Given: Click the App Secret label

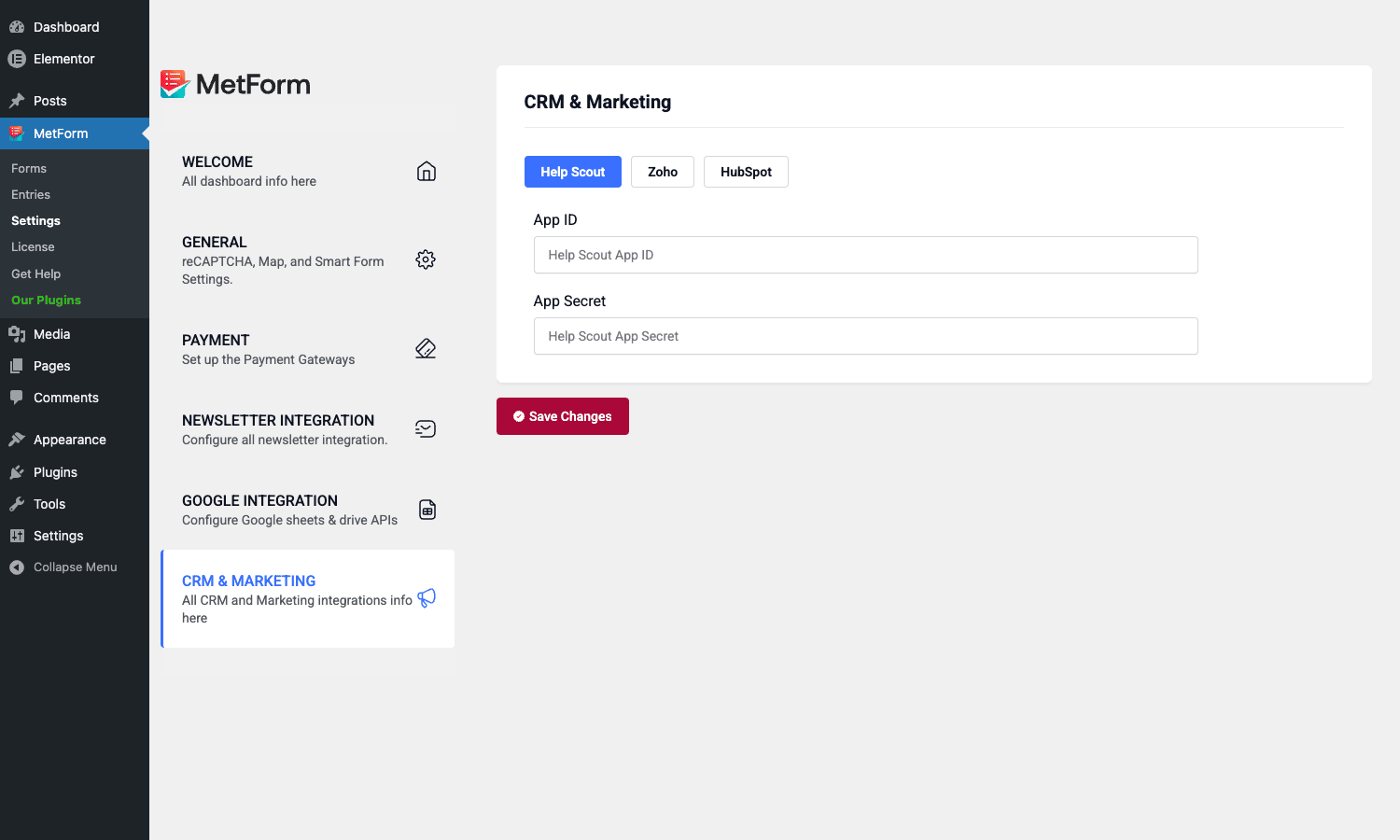Looking at the screenshot, I should click(x=569, y=301).
